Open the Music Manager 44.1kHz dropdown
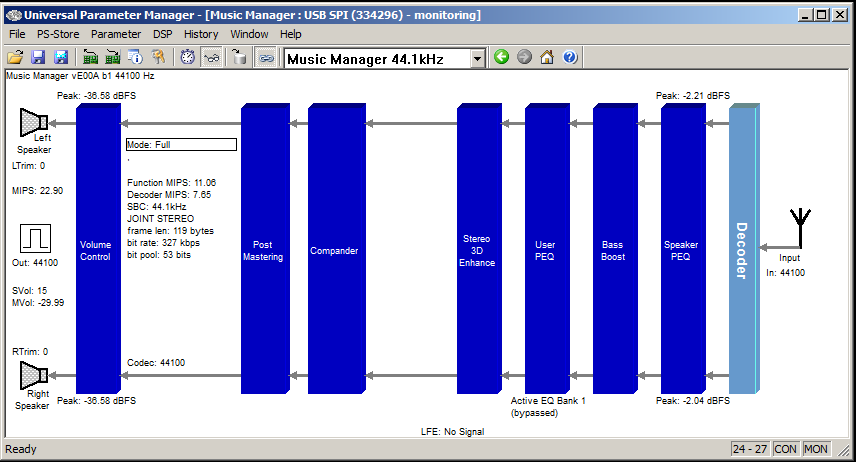 click(477, 59)
